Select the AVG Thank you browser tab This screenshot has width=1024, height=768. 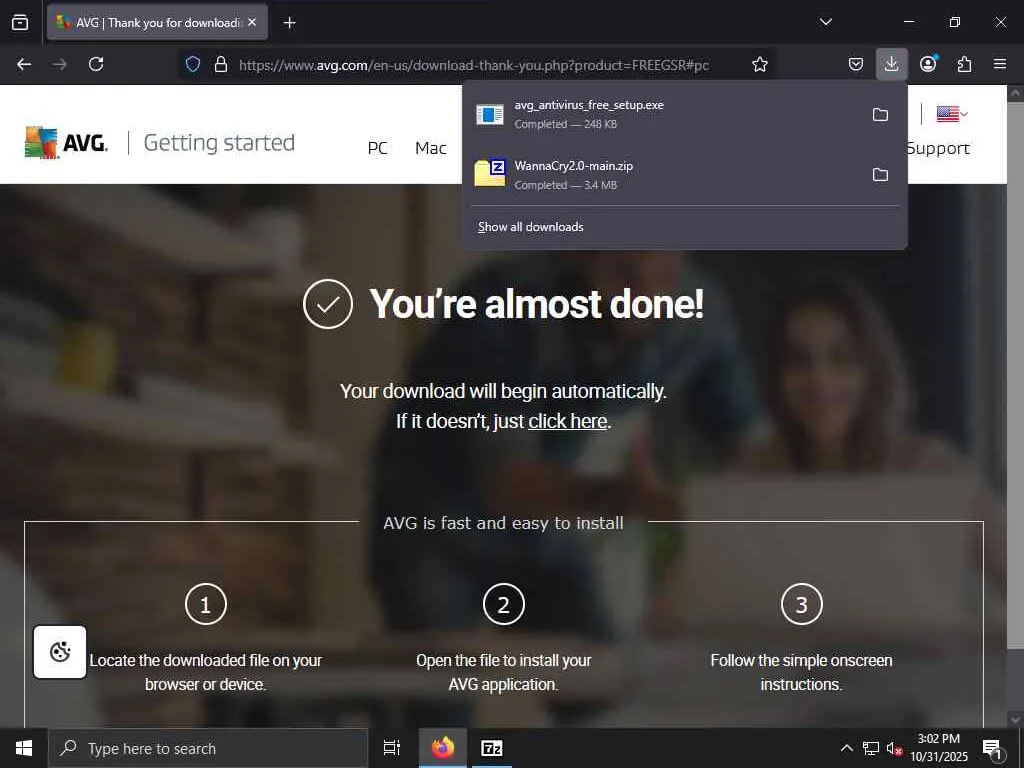tap(157, 22)
